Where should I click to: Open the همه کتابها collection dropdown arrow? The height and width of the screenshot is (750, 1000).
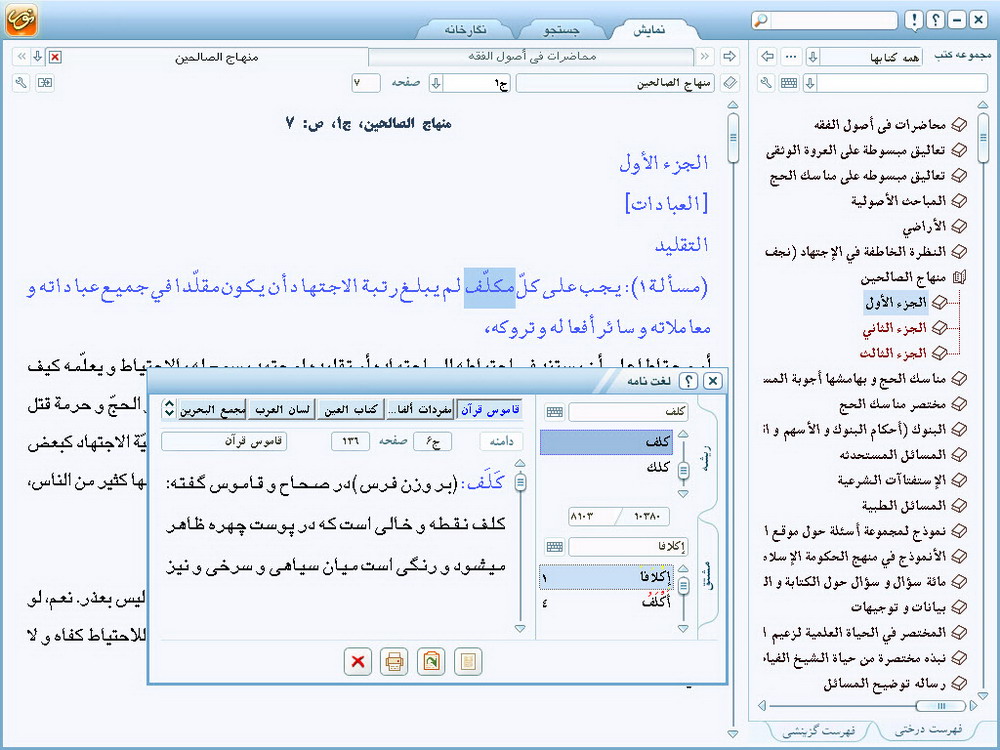812,57
